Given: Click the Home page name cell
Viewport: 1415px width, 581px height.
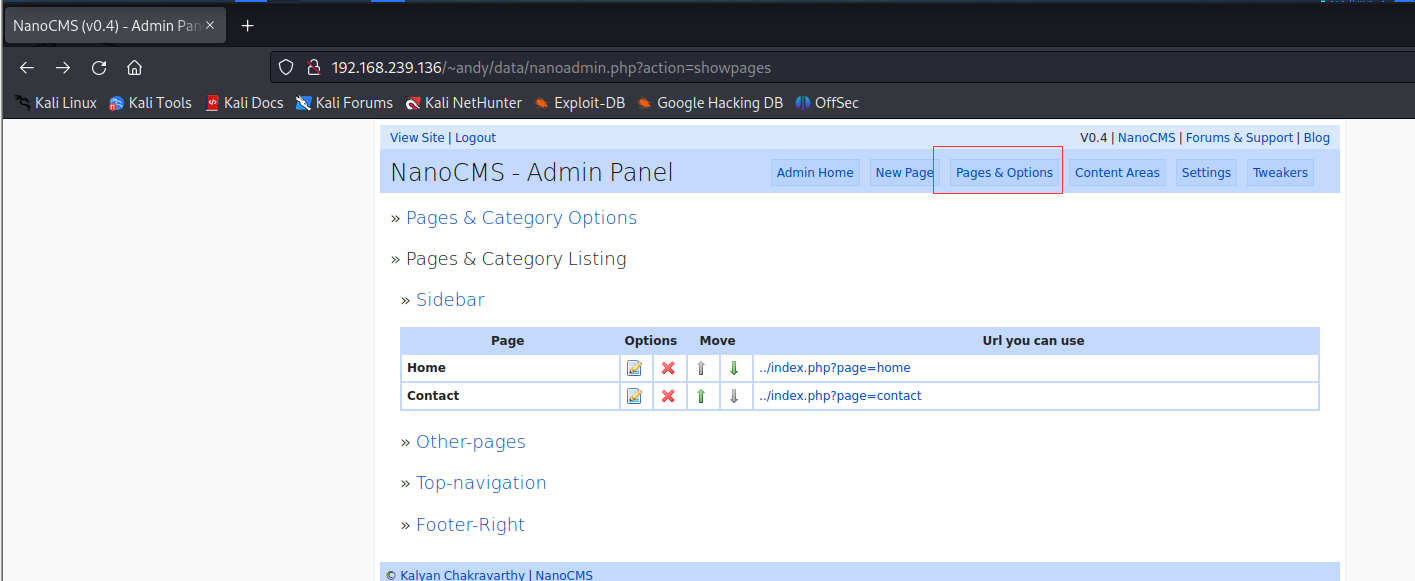Looking at the screenshot, I should [x=510, y=368].
